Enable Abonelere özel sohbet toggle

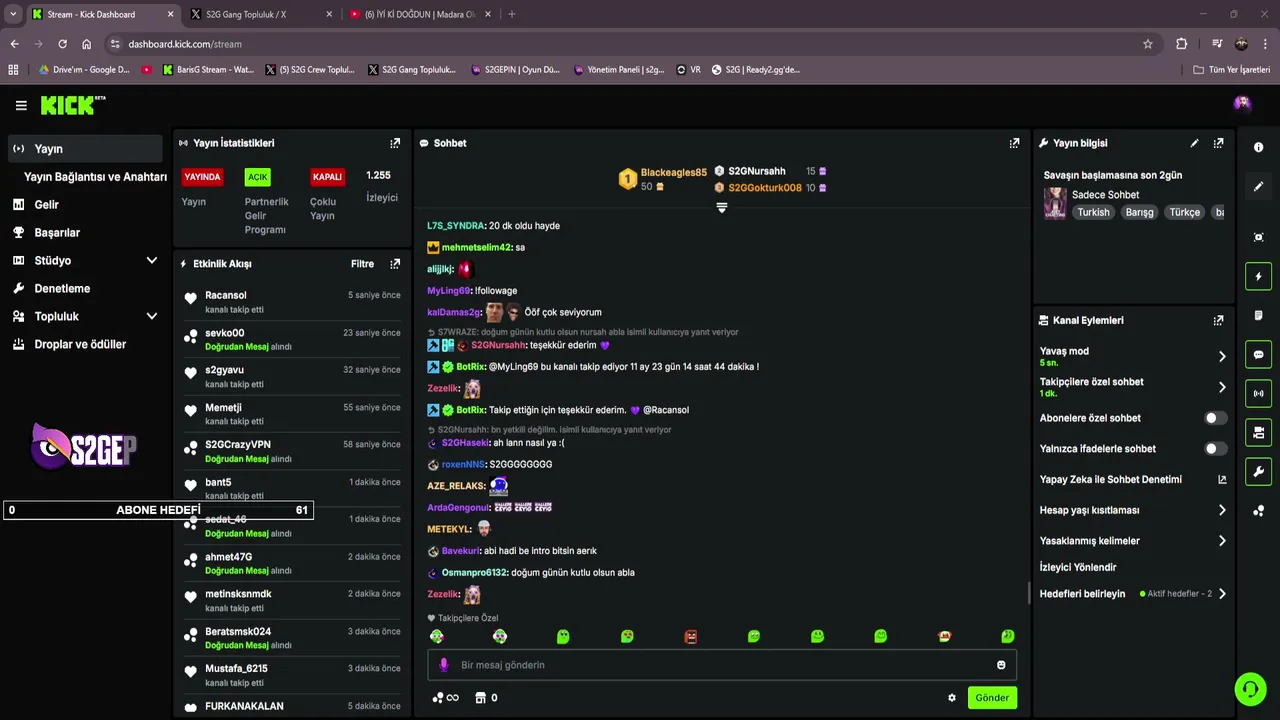tap(1215, 418)
